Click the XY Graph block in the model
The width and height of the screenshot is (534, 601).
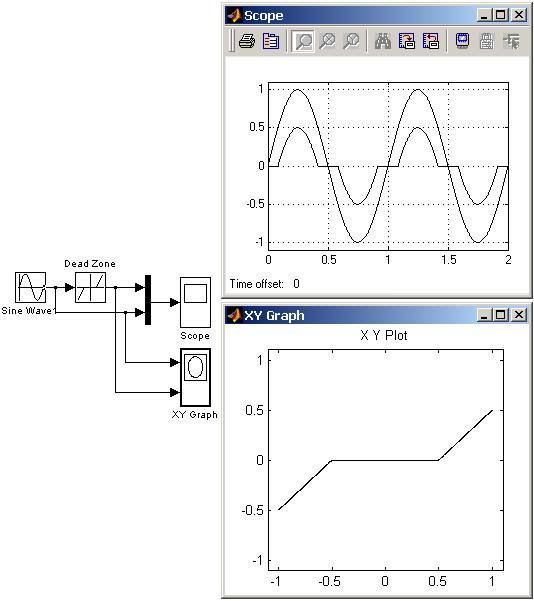pos(196,377)
